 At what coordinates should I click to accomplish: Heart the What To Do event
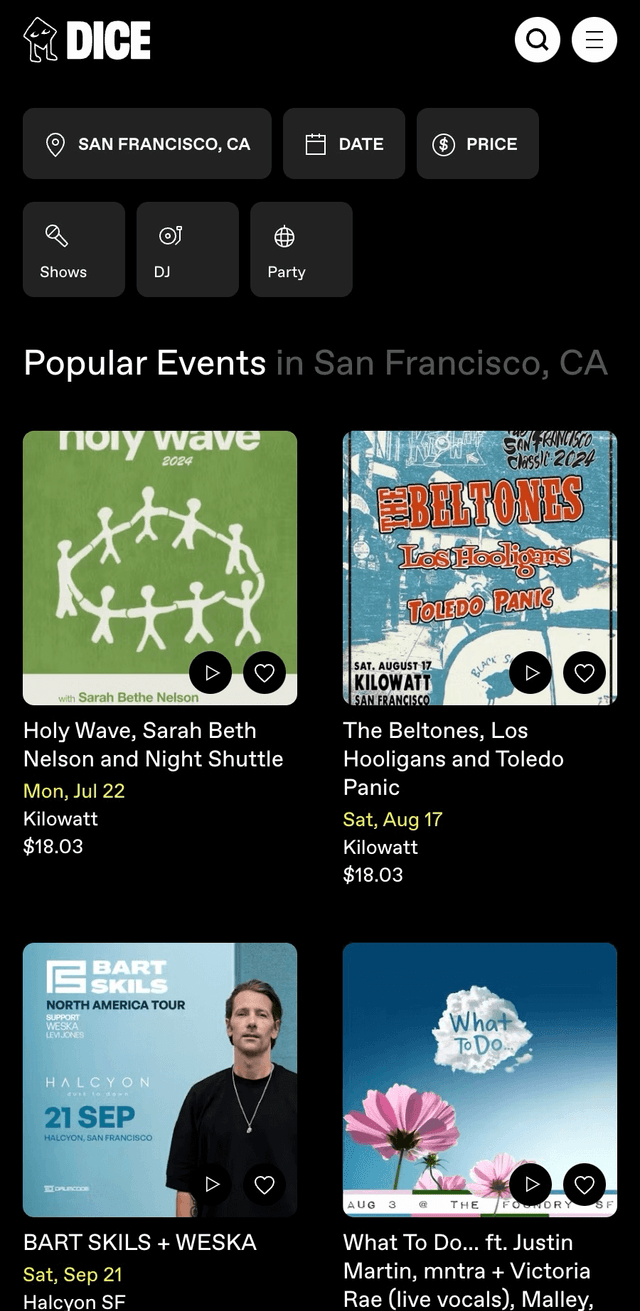click(x=584, y=1185)
